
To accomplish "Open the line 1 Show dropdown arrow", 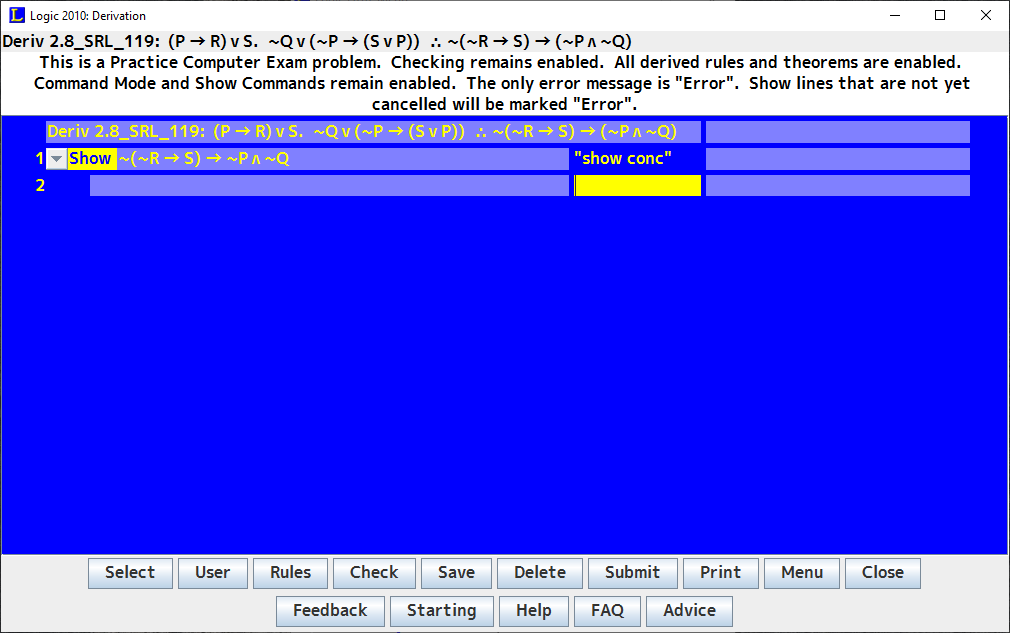I will [57, 159].
